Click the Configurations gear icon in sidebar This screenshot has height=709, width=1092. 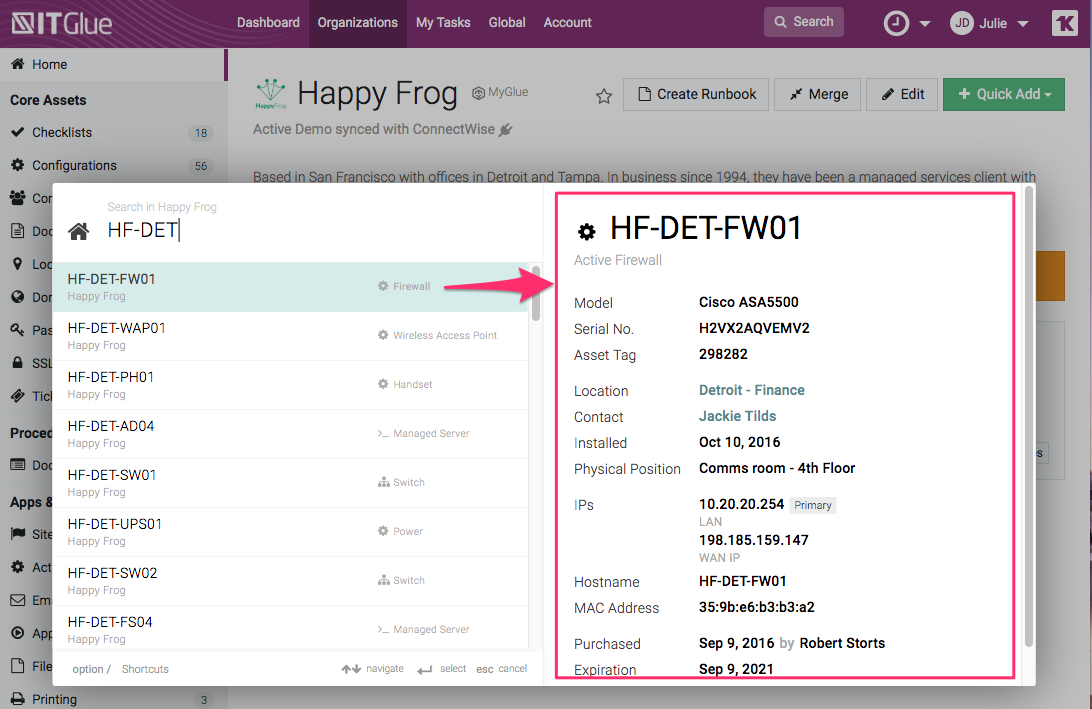[x=17, y=165]
